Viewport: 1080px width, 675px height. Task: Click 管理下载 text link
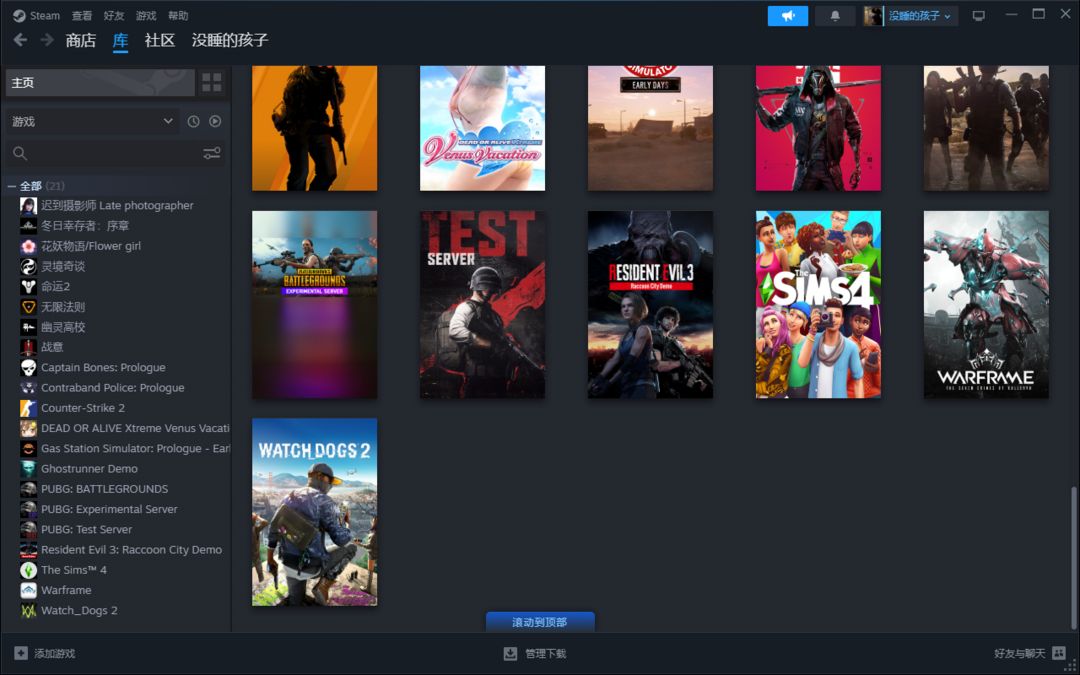[x=546, y=654]
